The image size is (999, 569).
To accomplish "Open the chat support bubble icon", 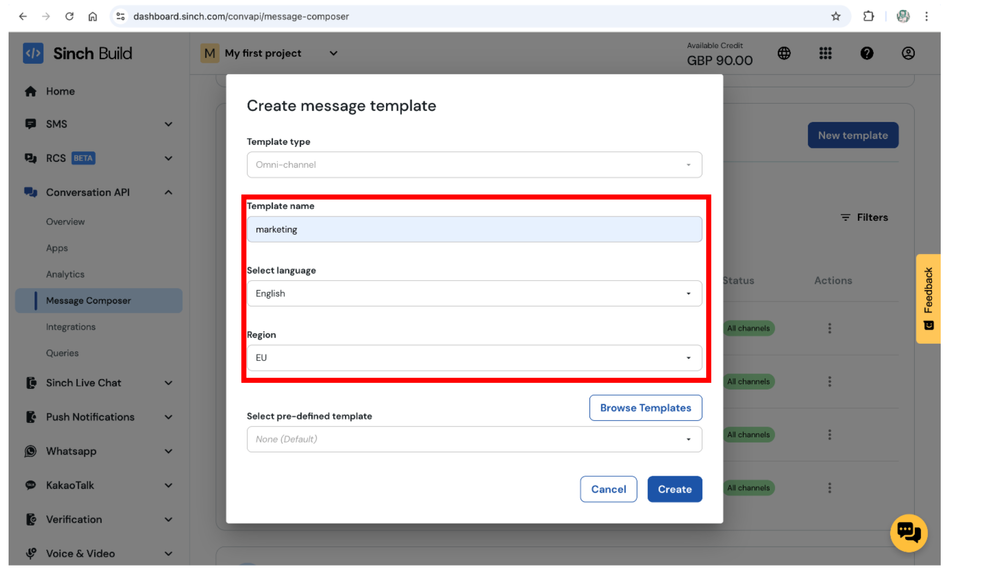I will coord(908,532).
